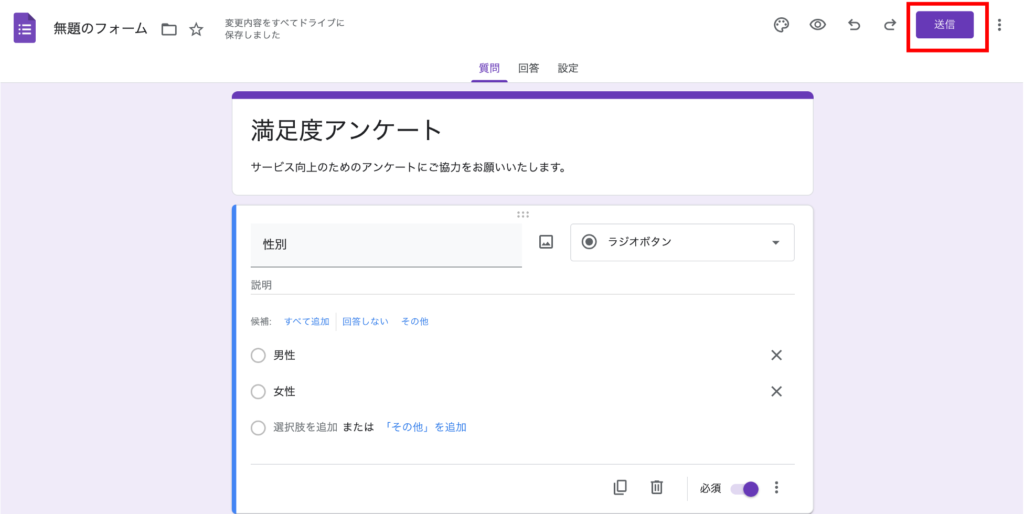Switch to the 回答 tab
Screen dimensions: 1024x514
click(x=528, y=68)
